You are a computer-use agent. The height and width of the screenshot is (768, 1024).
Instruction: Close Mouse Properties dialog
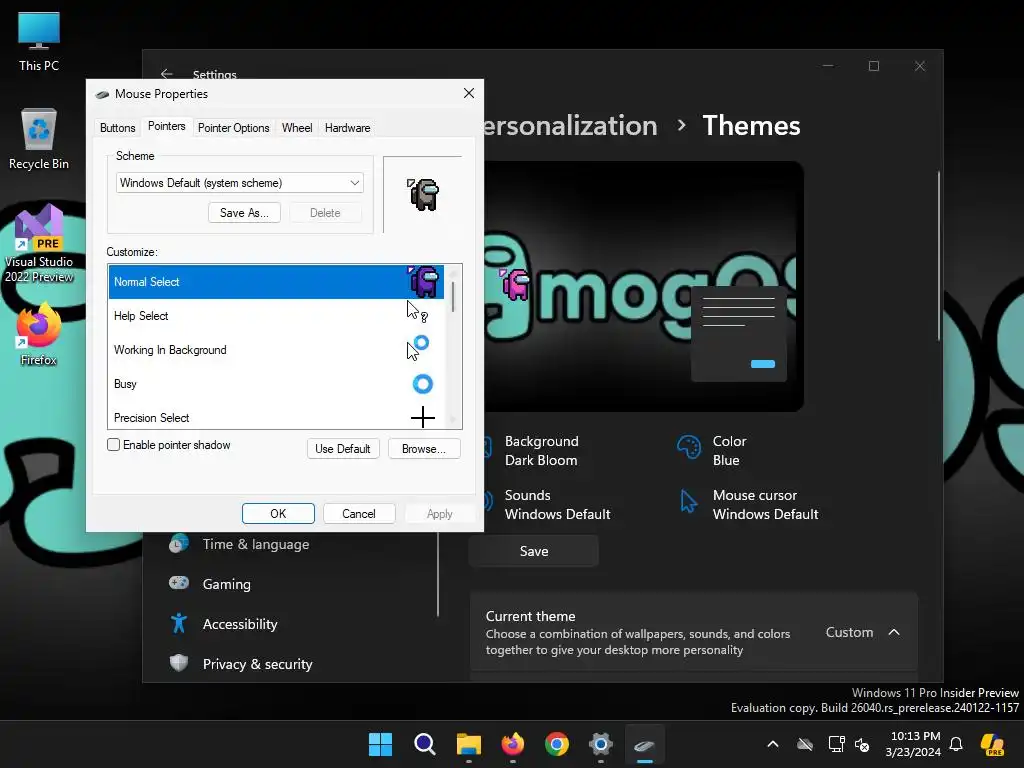[469, 93]
